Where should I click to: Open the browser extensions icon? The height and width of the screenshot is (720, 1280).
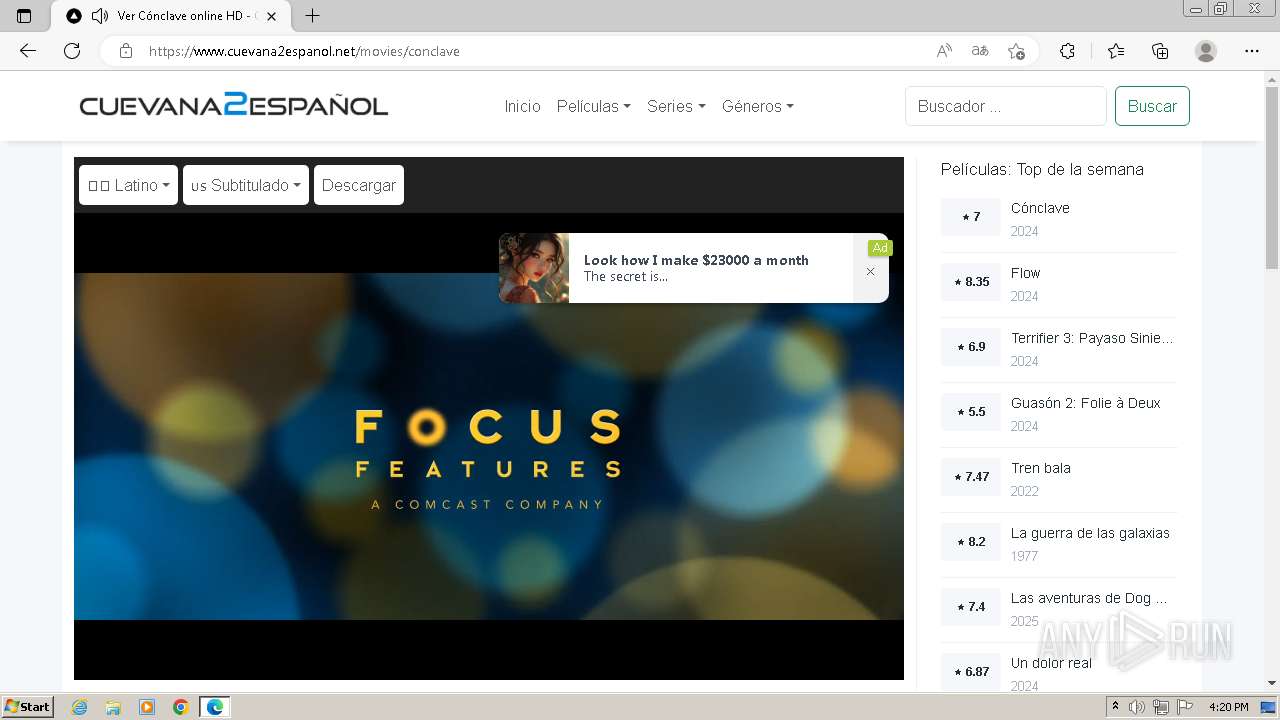(1067, 51)
